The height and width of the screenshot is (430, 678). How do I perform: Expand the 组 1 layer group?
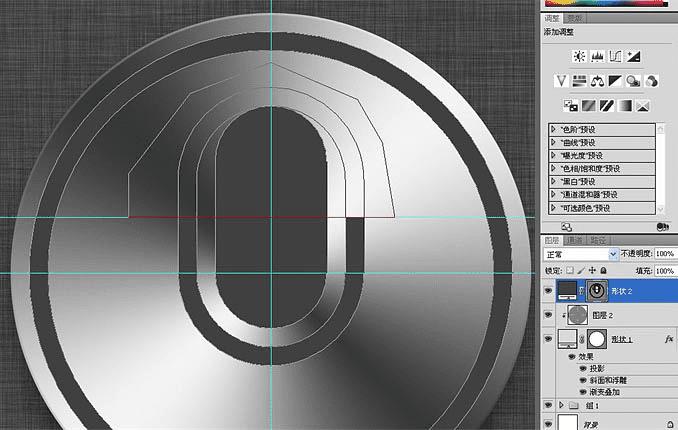(x=561, y=405)
